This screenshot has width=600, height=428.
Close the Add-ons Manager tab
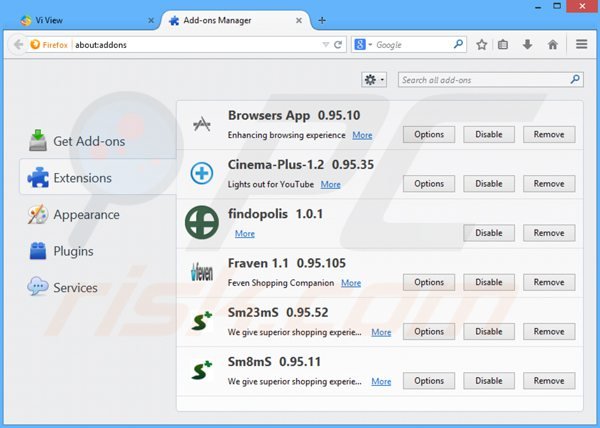click(x=299, y=20)
